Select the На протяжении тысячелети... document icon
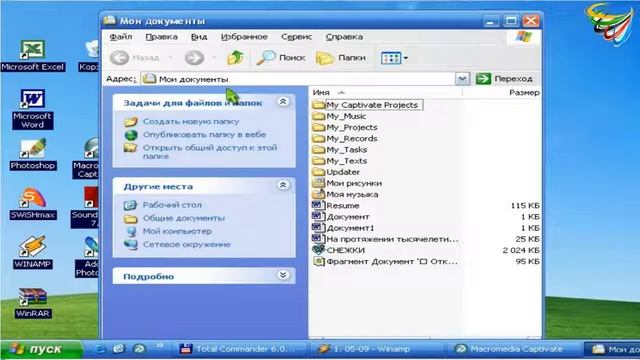Viewport: 640px width, 360px height. 318,239
